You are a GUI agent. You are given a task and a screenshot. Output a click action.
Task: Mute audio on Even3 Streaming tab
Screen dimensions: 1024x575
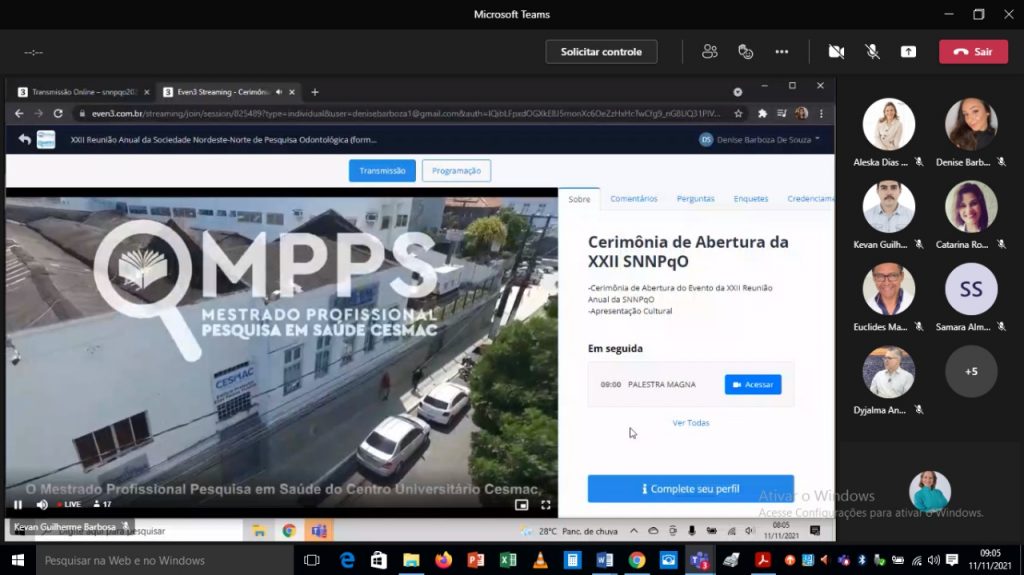point(279,92)
